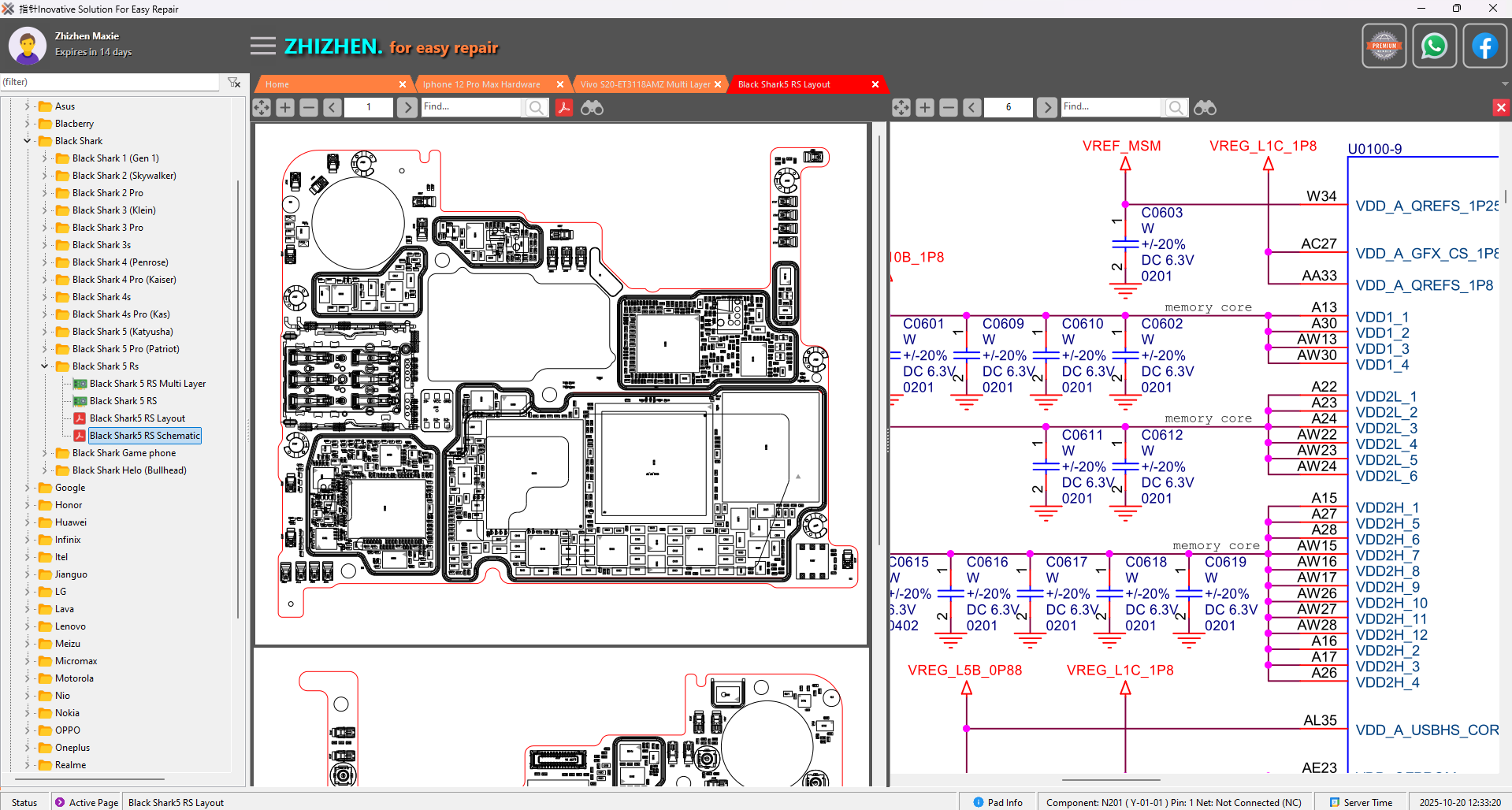This screenshot has width=1512, height=810.
Task: Click fit-to-page icon in schematic viewer toolbar
Action: (x=901, y=107)
